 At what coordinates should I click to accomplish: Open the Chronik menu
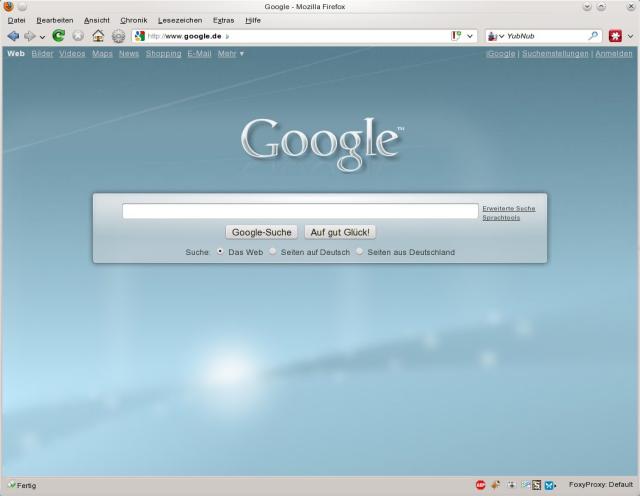coord(134,20)
